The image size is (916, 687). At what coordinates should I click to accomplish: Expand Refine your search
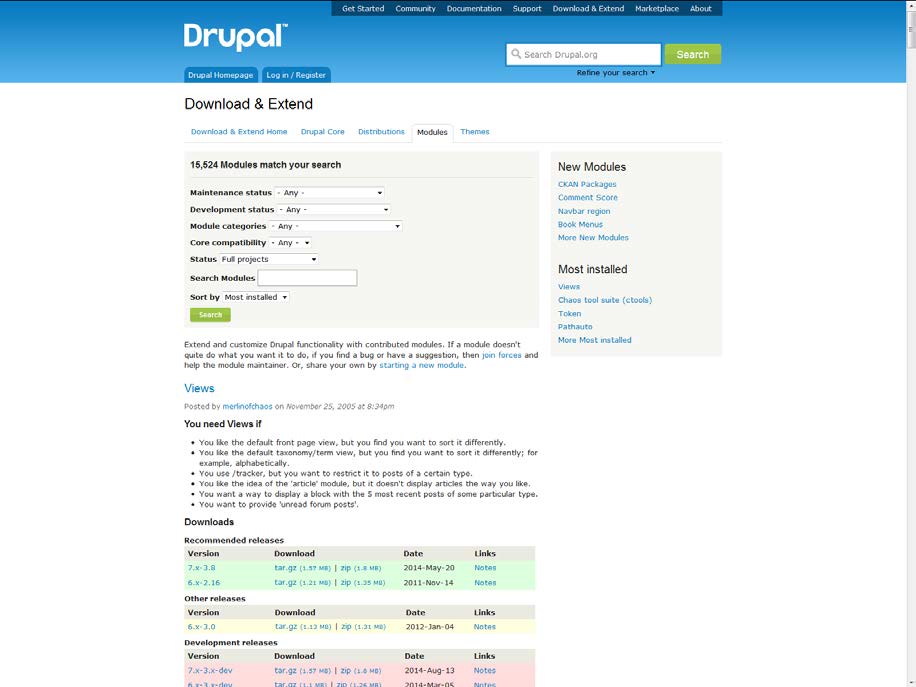click(x=615, y=72)
